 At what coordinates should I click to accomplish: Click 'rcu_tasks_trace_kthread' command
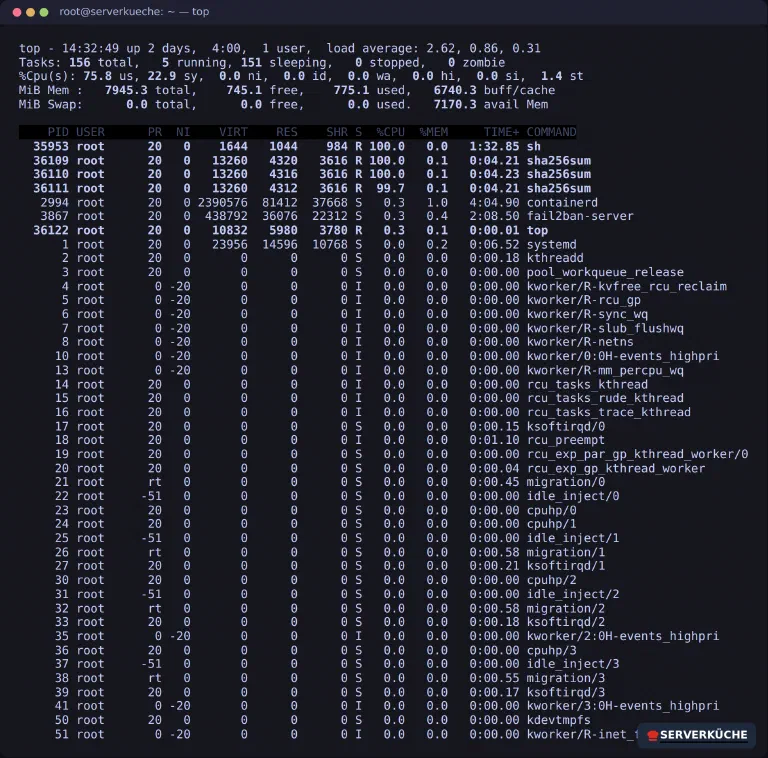tap(609, 412)
